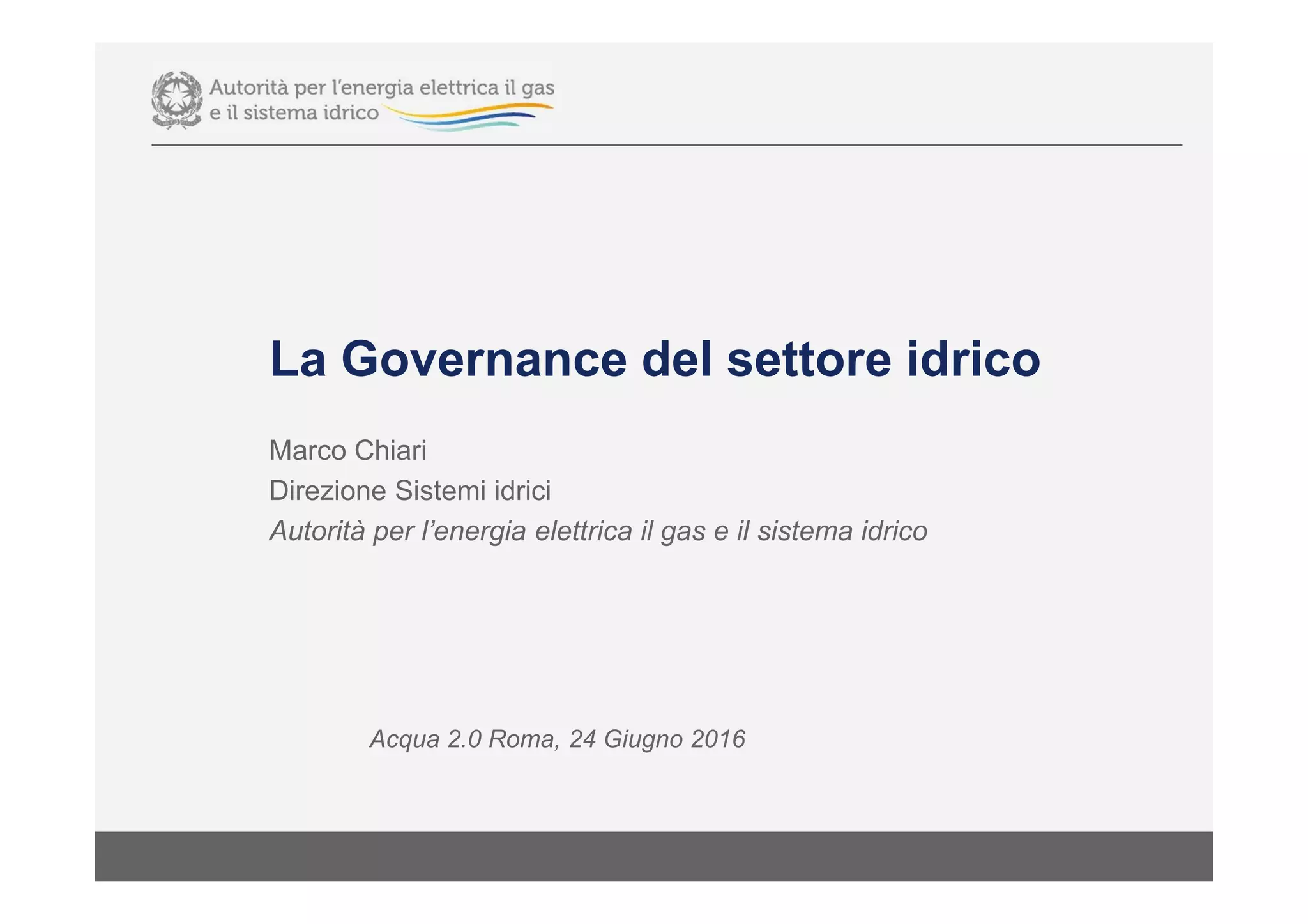Click the 'Acqua 2.0' event text
This screenshot has height=924, width=1308.
click(x=425, y=739)
